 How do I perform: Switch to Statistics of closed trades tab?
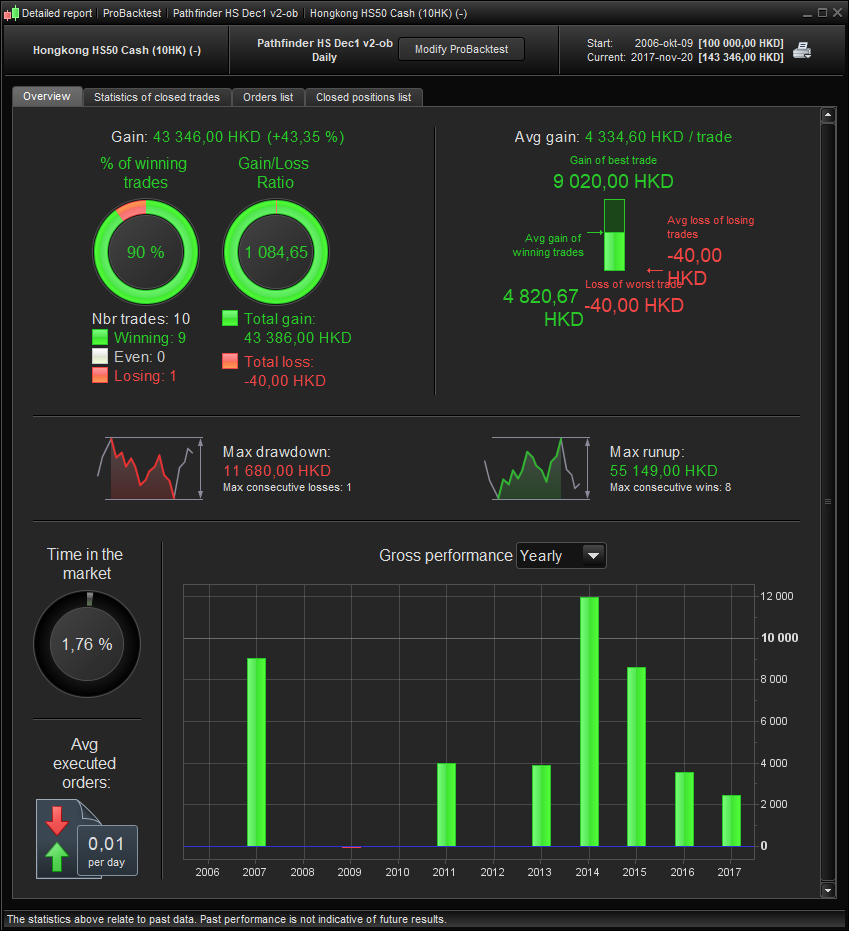[x=157, y=97]
